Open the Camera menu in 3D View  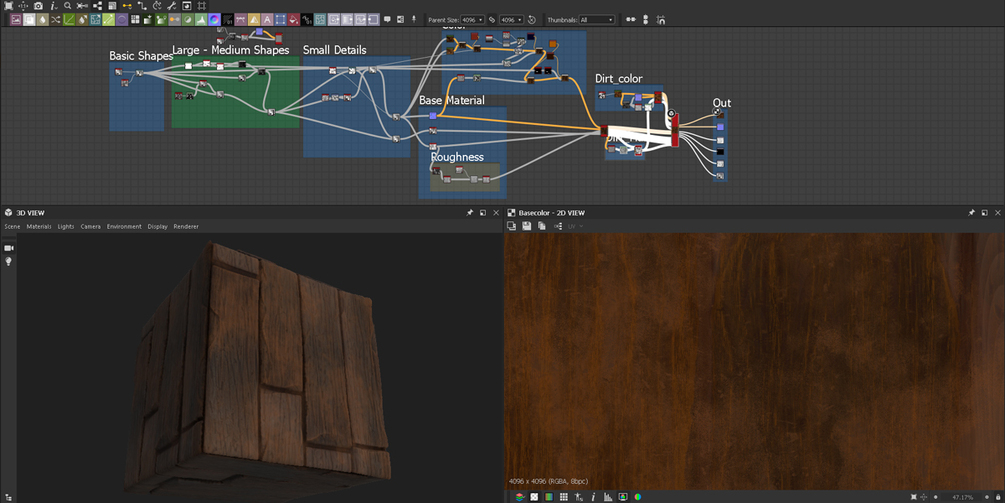(90, 226)
